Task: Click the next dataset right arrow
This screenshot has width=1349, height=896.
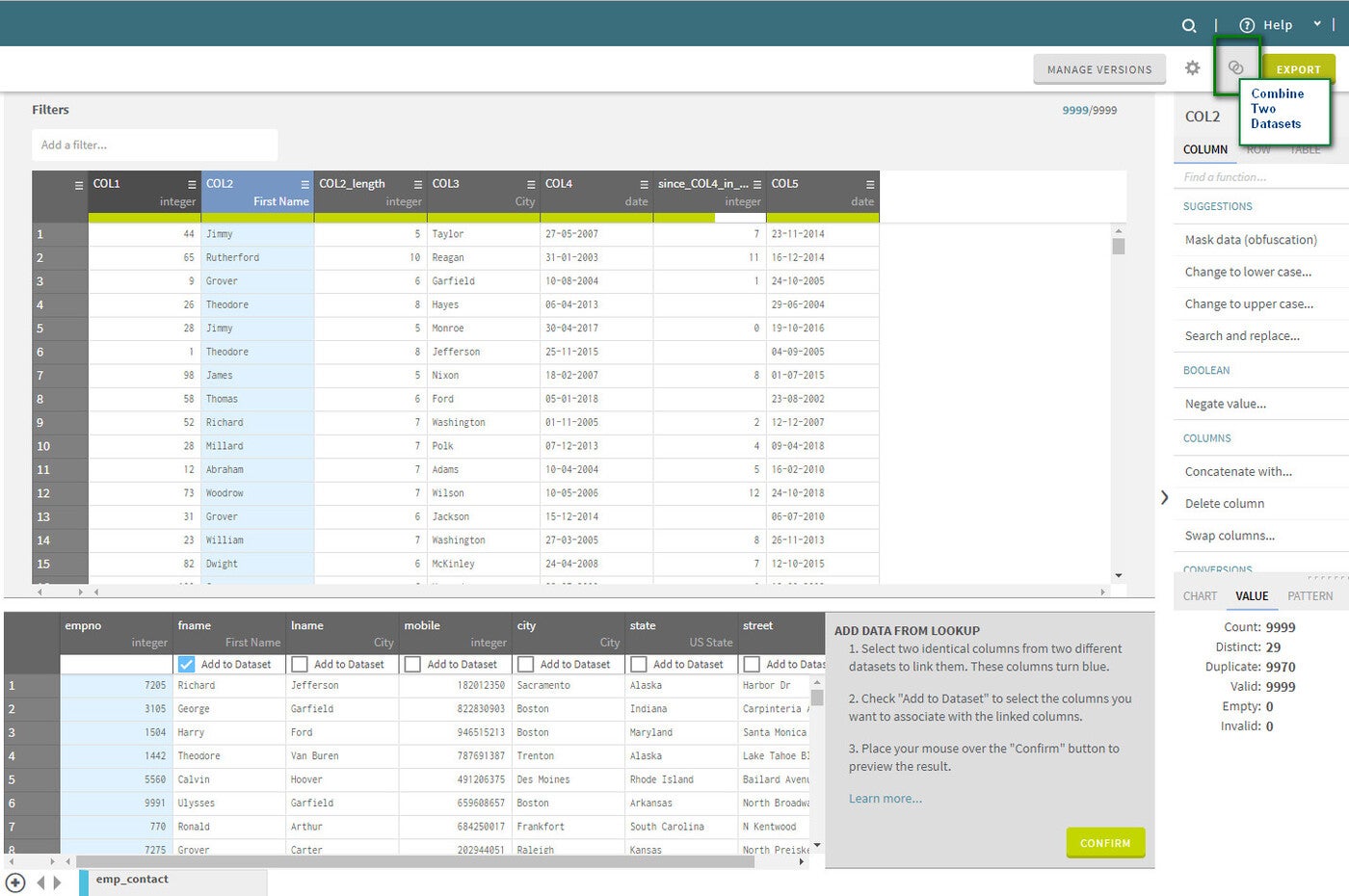Action: point(58,883)
